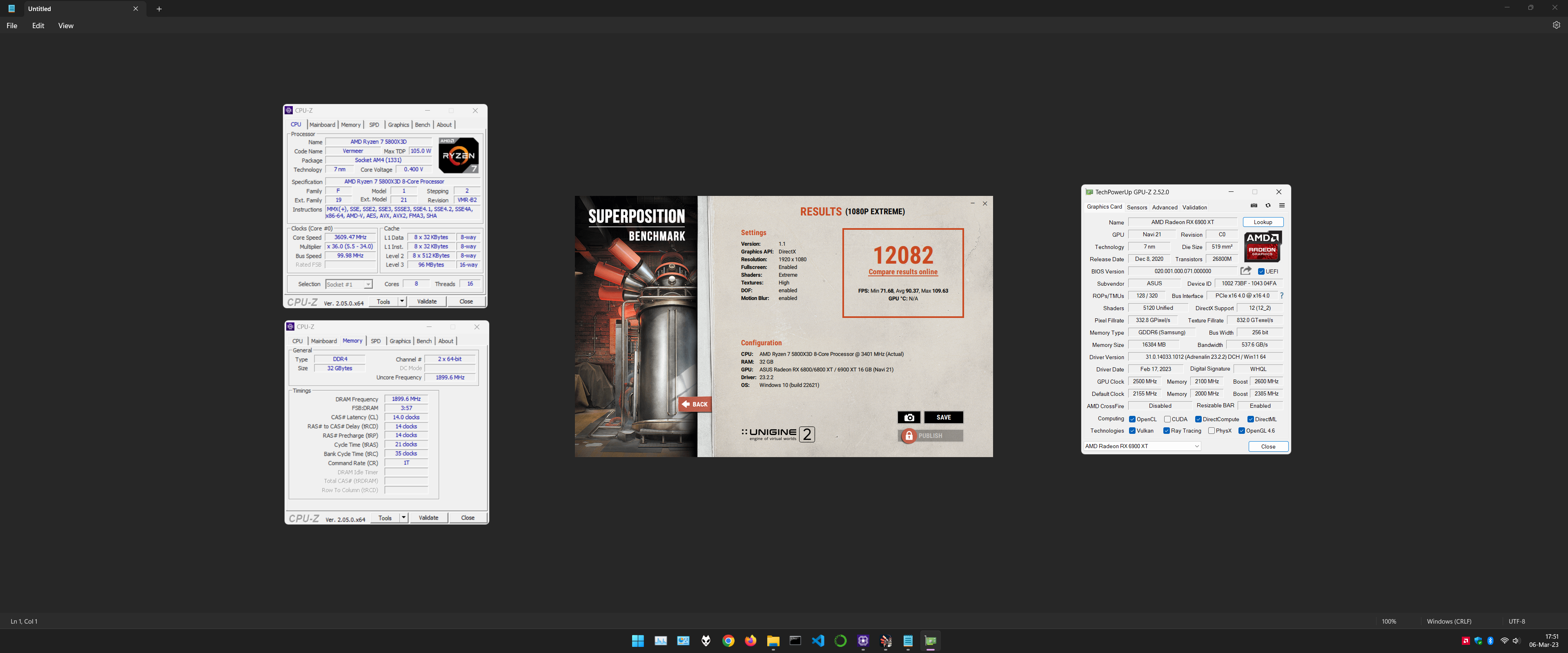
Task: Open the Socket #1 selection dropdown
Action: coord(349,284)
